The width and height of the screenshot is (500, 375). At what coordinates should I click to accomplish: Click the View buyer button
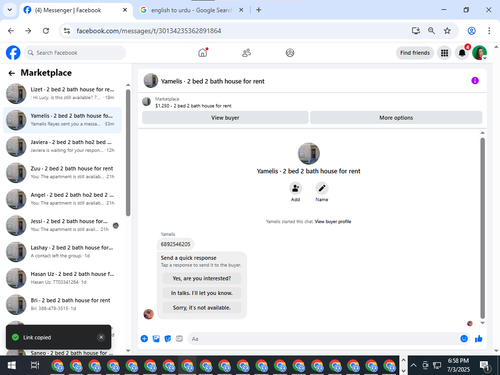(225, 118)
